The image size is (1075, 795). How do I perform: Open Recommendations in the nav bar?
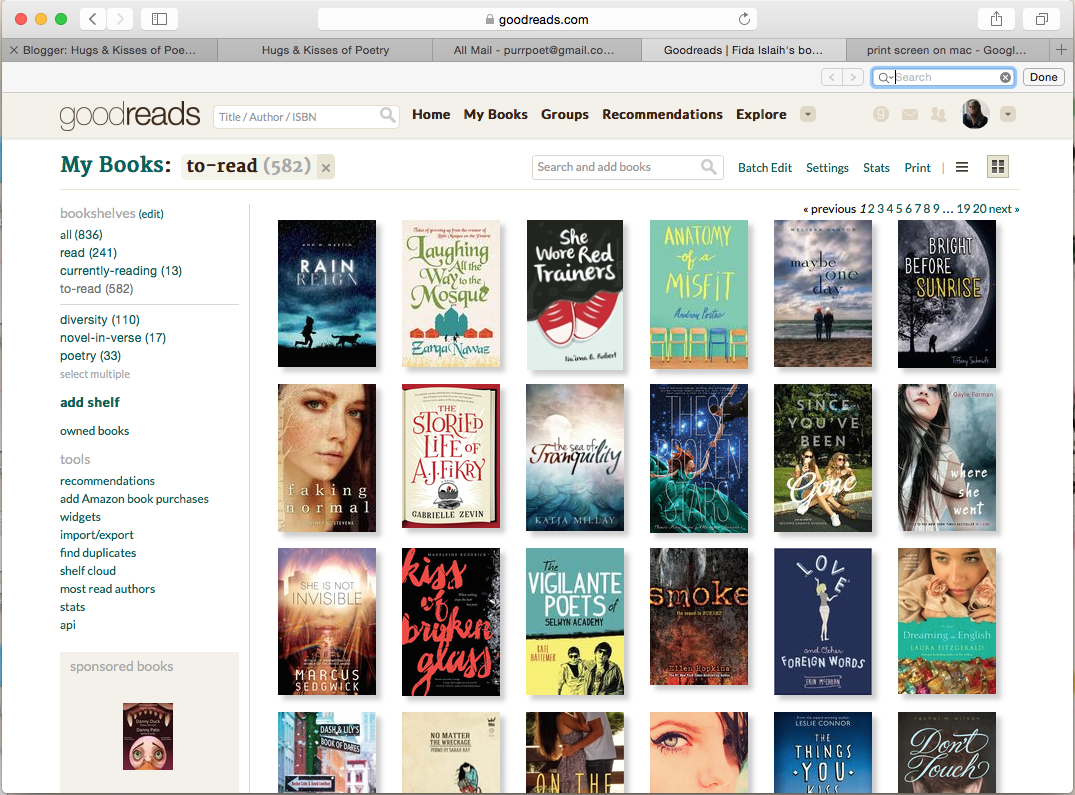662,114
